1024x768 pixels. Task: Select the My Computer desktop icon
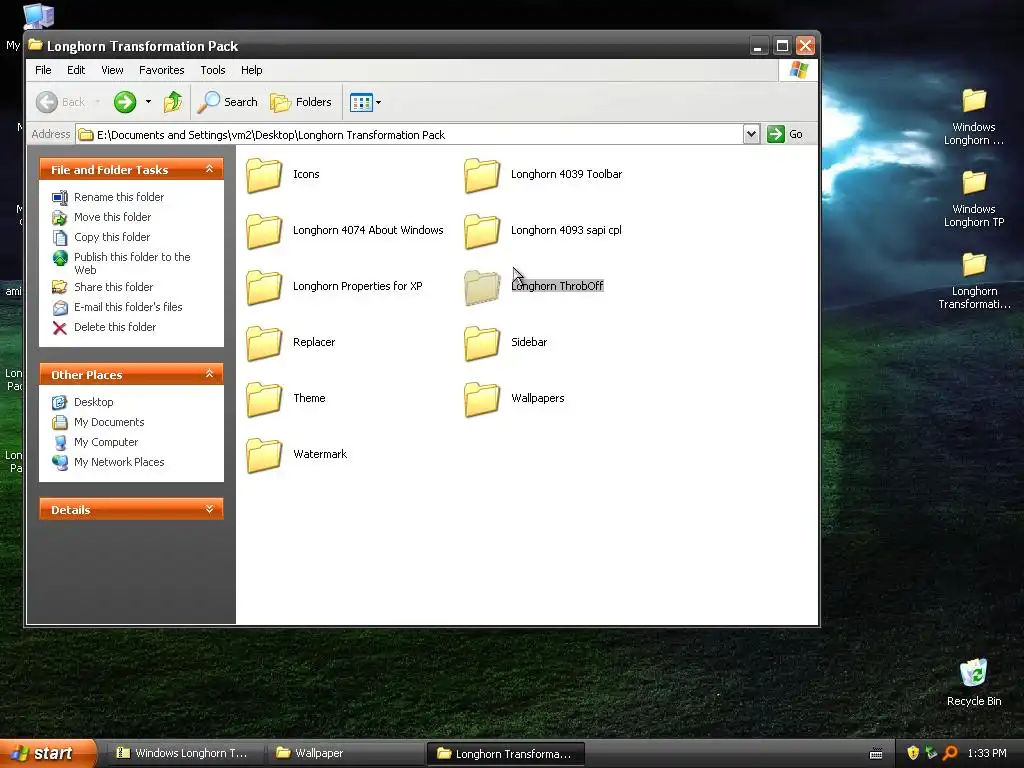pos(38,16)
